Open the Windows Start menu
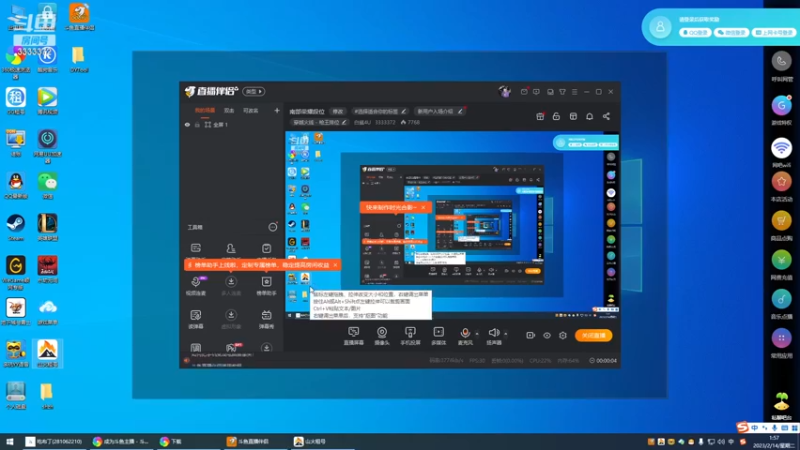Image resolution: width=800 pixels, height=450 pixels. [9, 441]
